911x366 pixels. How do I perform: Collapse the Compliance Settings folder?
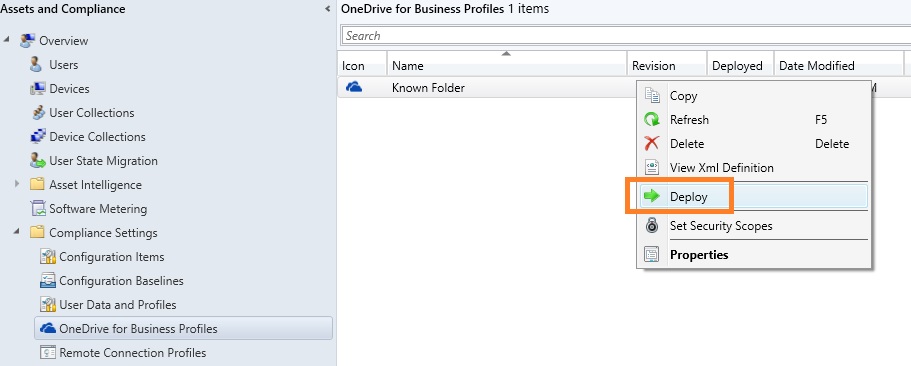17,232
